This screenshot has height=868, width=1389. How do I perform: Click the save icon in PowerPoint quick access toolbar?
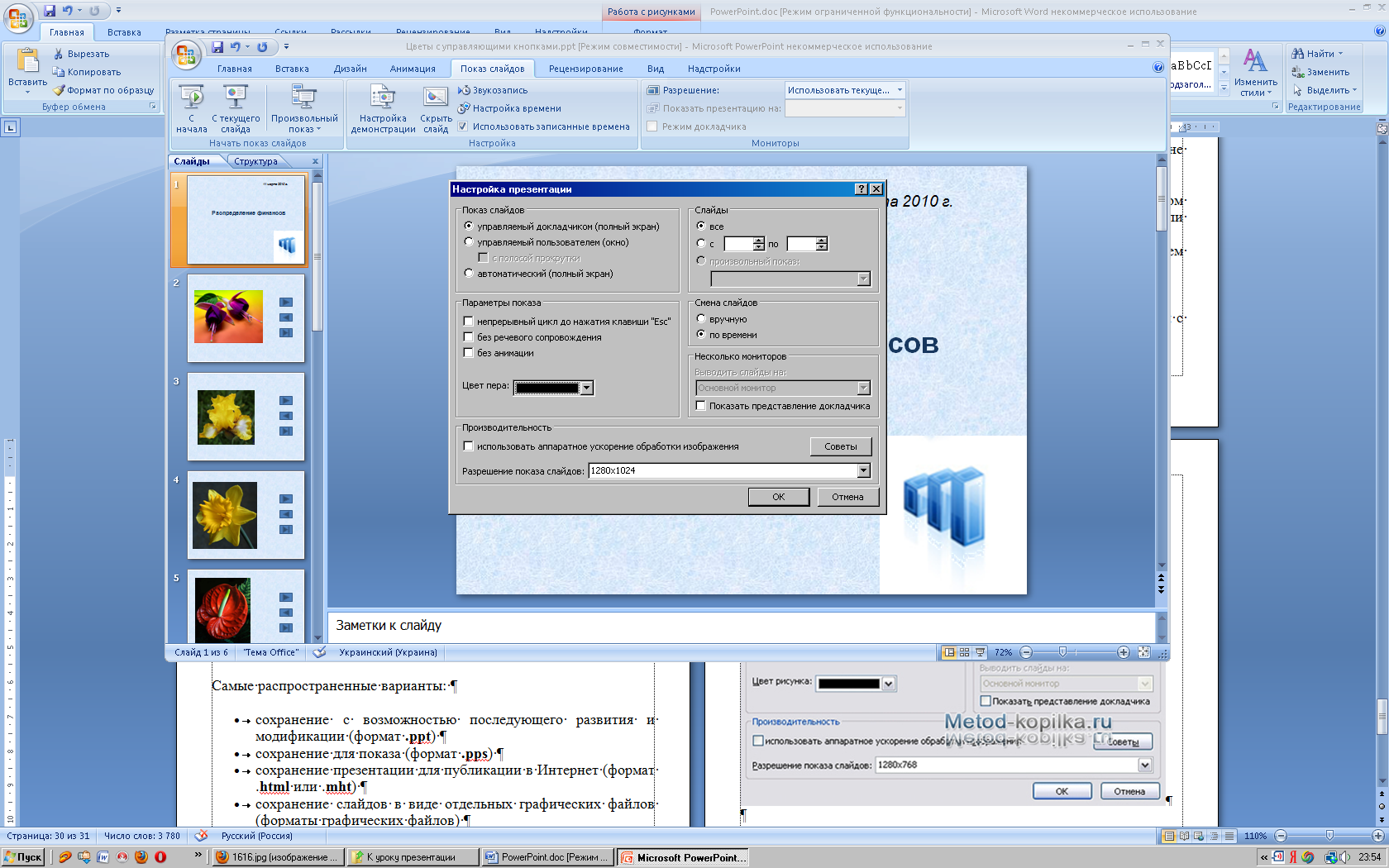[217, 47]
